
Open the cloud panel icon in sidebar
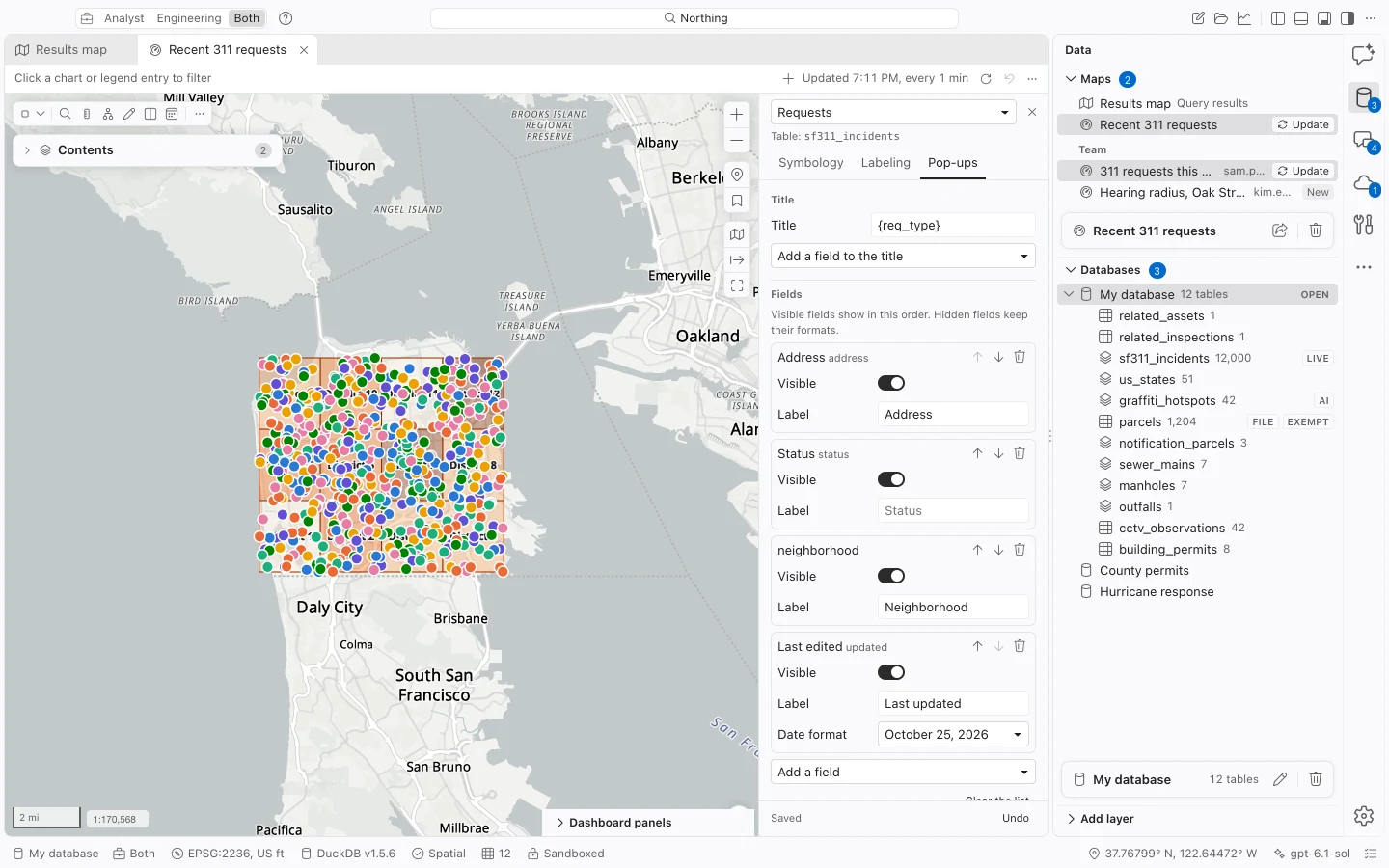[1363, 183]
